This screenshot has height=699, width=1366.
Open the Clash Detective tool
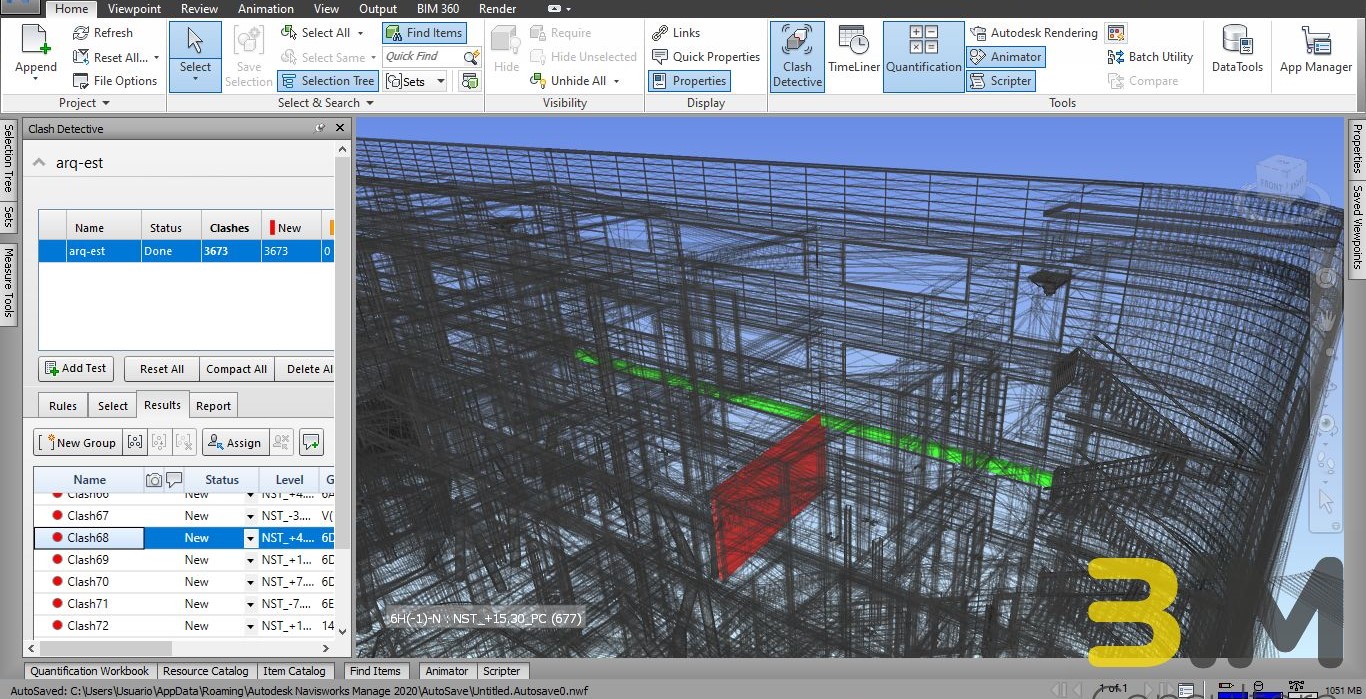coord(797,57)
